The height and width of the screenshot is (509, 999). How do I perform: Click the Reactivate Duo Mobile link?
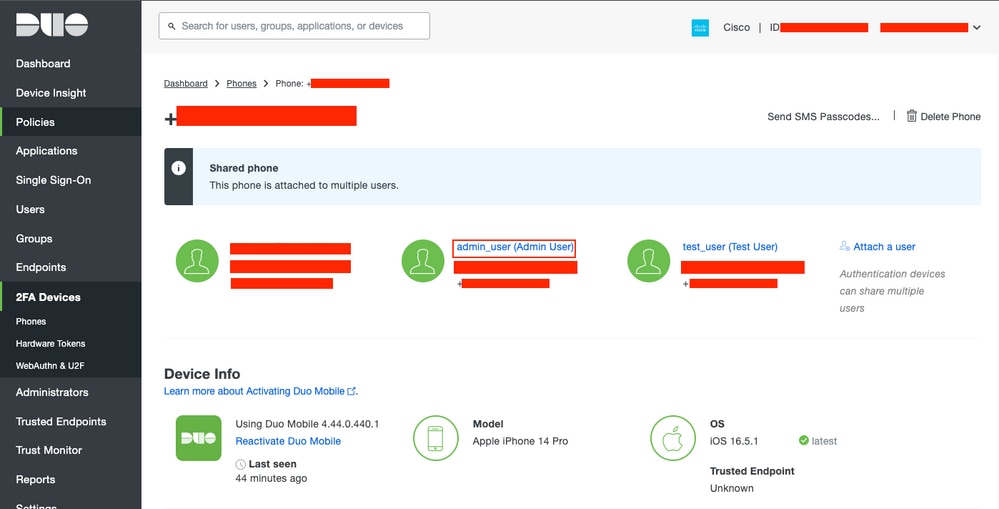coord(288,441)
